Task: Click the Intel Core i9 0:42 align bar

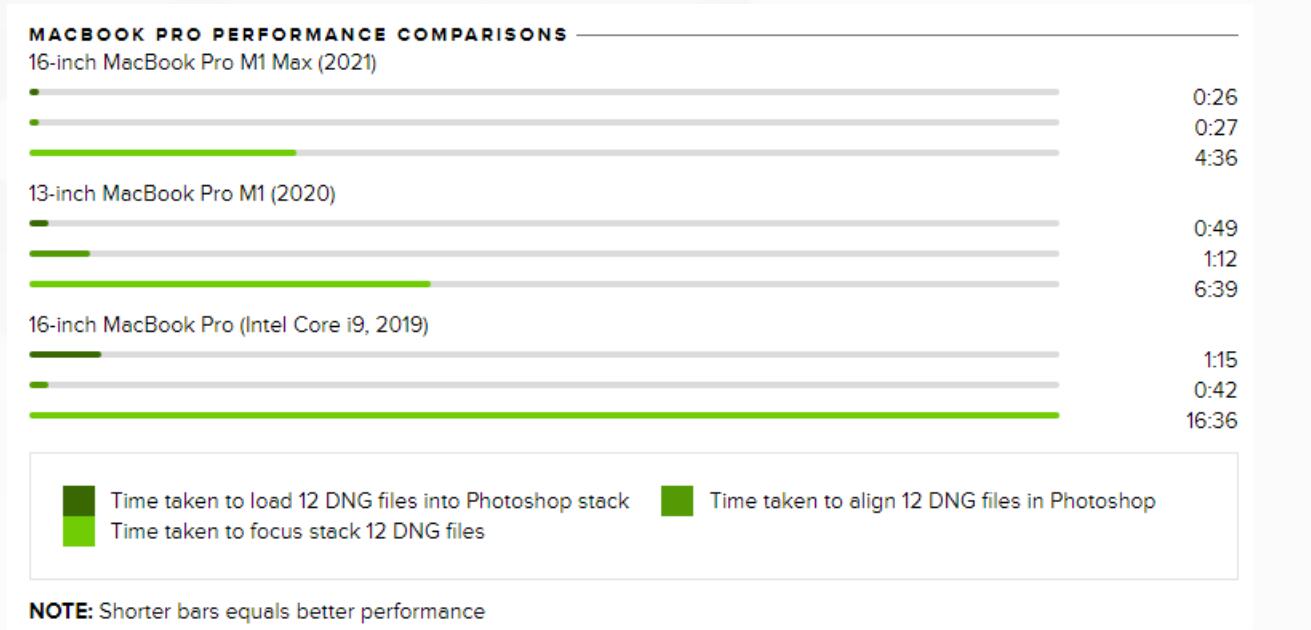Action: click(x=39, y=385)
